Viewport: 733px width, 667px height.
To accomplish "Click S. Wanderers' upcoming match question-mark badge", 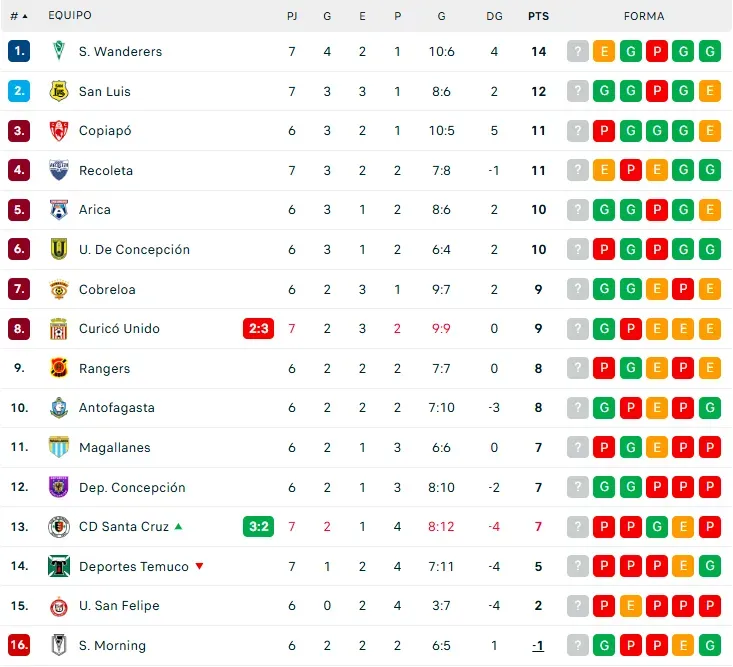I will pyautogui.click(x=577, y=52).
